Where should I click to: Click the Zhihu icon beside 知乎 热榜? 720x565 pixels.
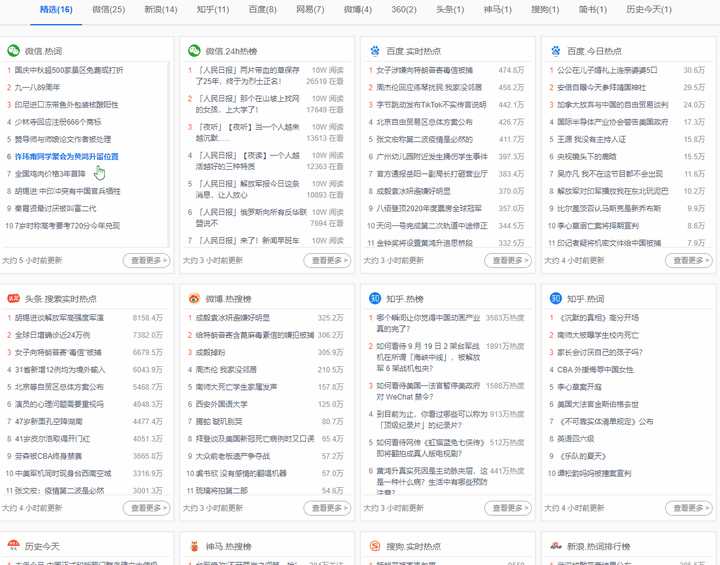375,299
